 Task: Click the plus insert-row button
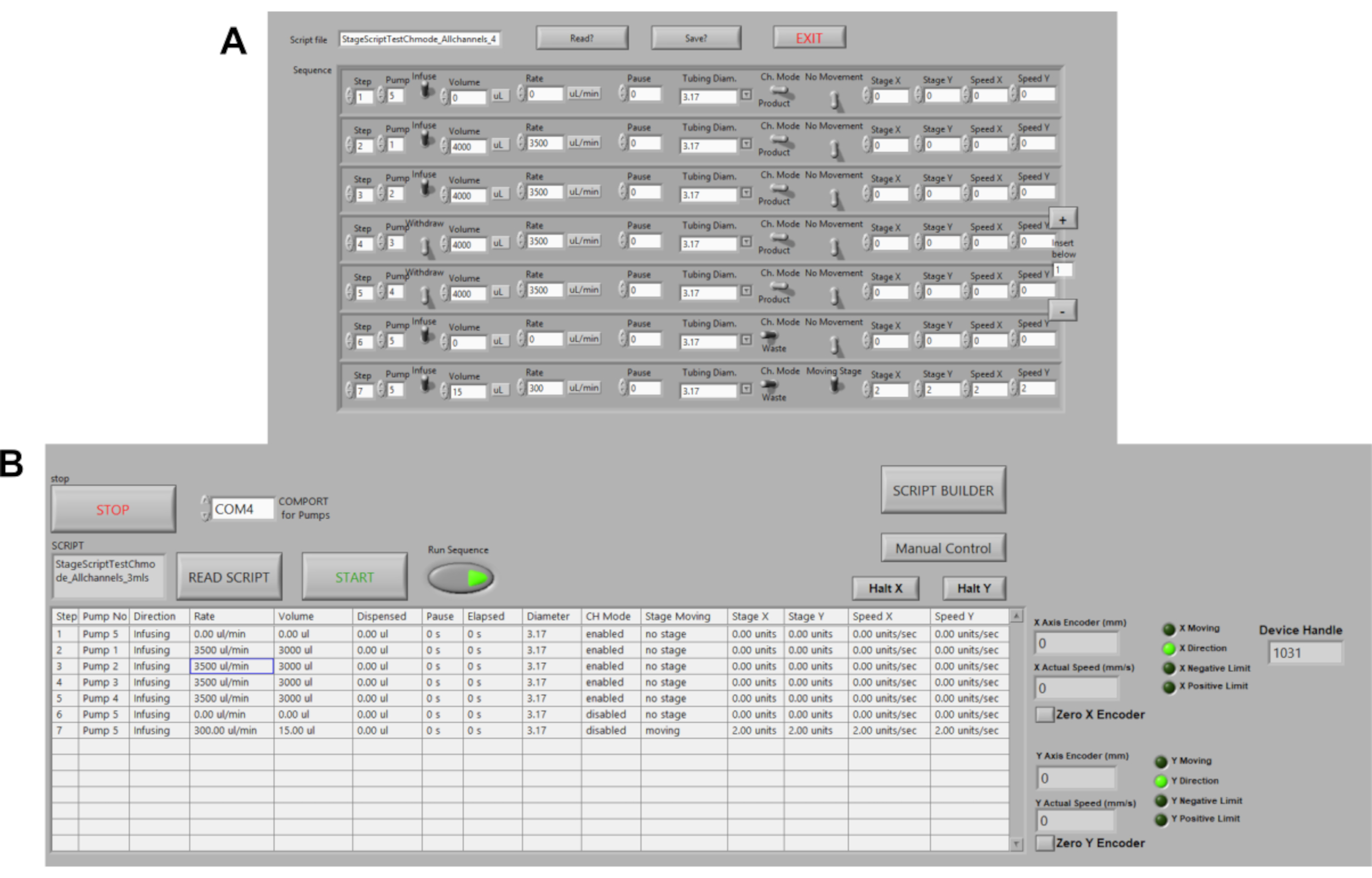(1062, 220)
